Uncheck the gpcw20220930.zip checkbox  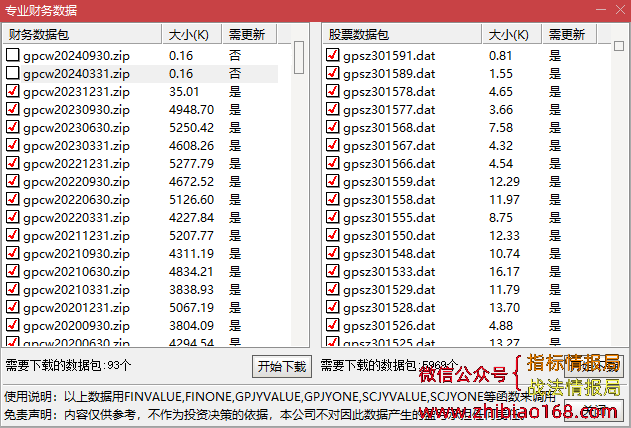(12, 181)
